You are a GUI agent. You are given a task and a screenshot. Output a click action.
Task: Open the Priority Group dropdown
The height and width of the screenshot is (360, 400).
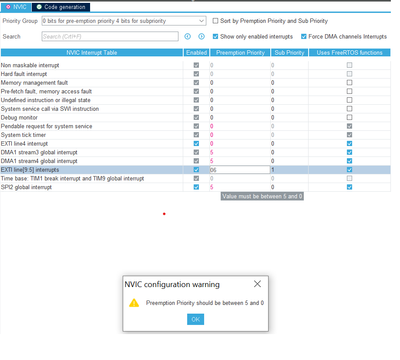point(124,21)
